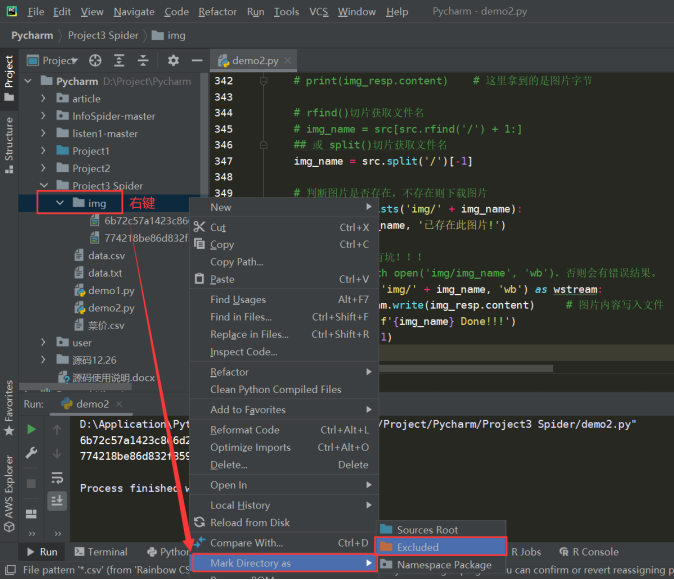
Task: Collapse the Project3 Spider folder
Action: (x=46, y=186)
